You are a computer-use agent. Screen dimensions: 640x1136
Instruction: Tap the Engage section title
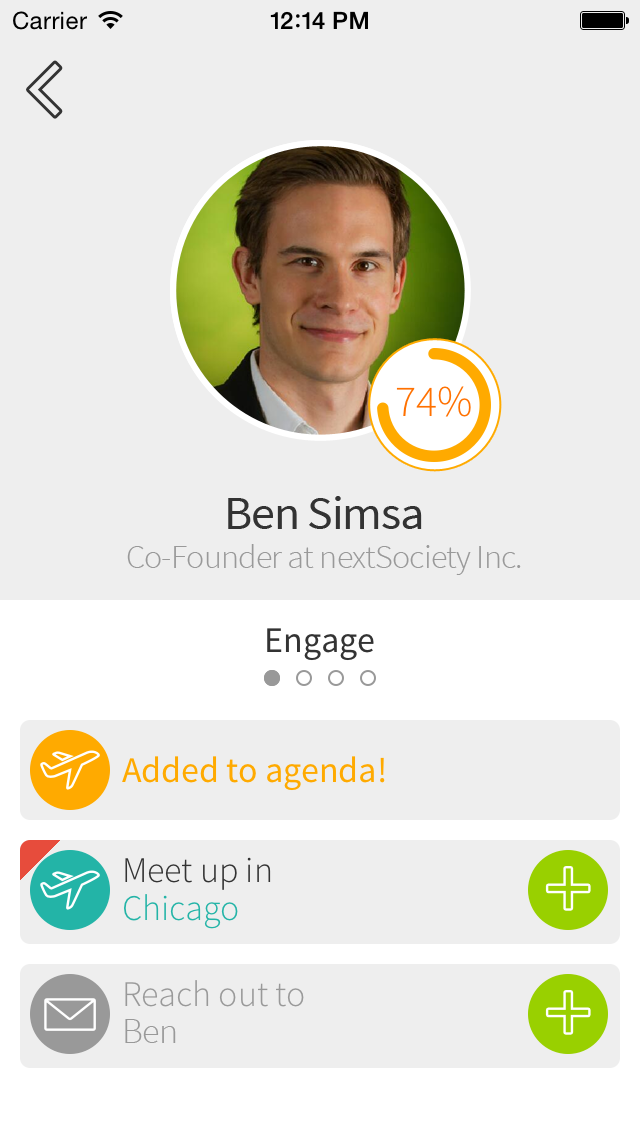tap(320, 640)
